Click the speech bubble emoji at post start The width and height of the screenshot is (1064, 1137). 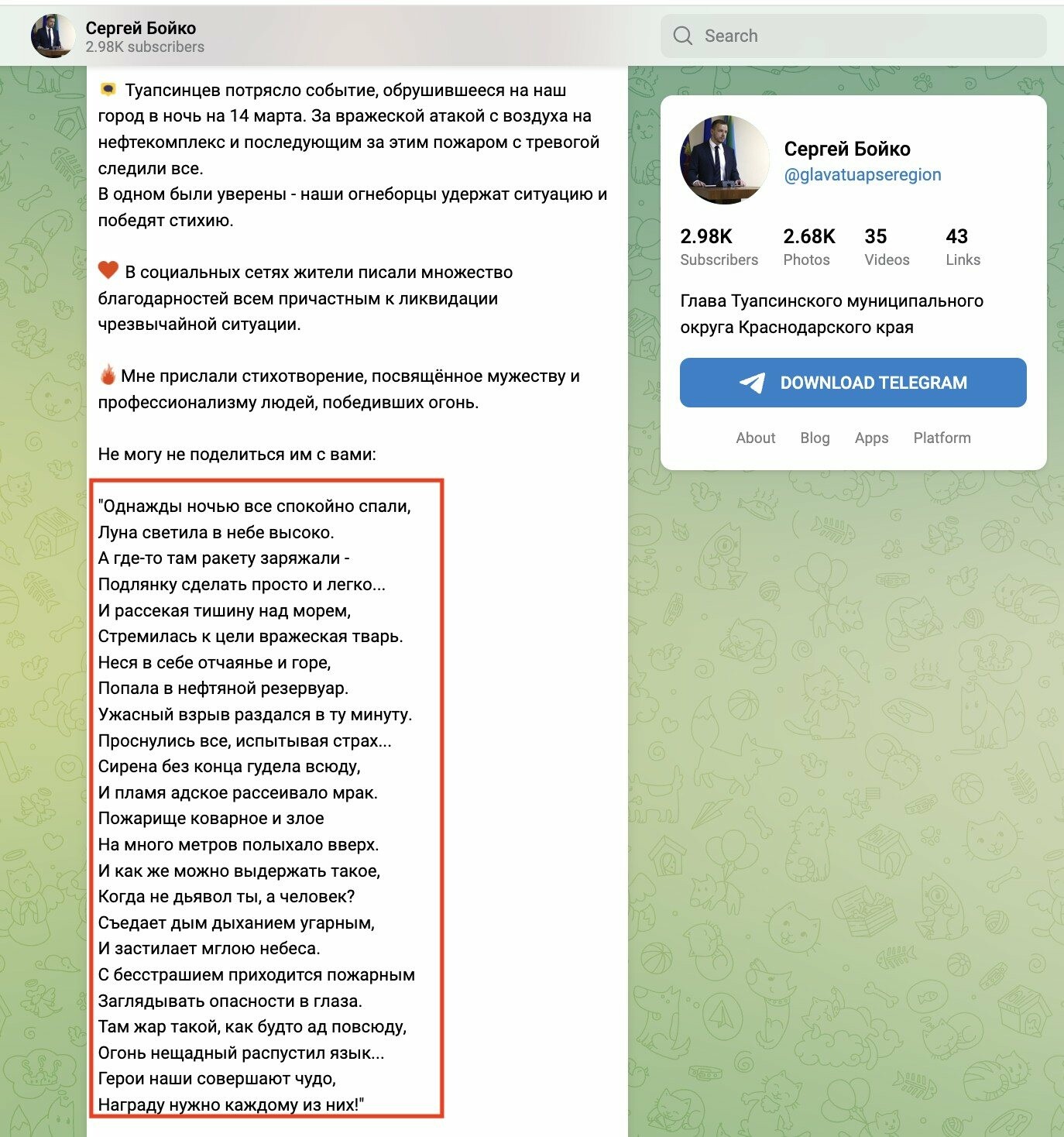click(x=108, y=90)
